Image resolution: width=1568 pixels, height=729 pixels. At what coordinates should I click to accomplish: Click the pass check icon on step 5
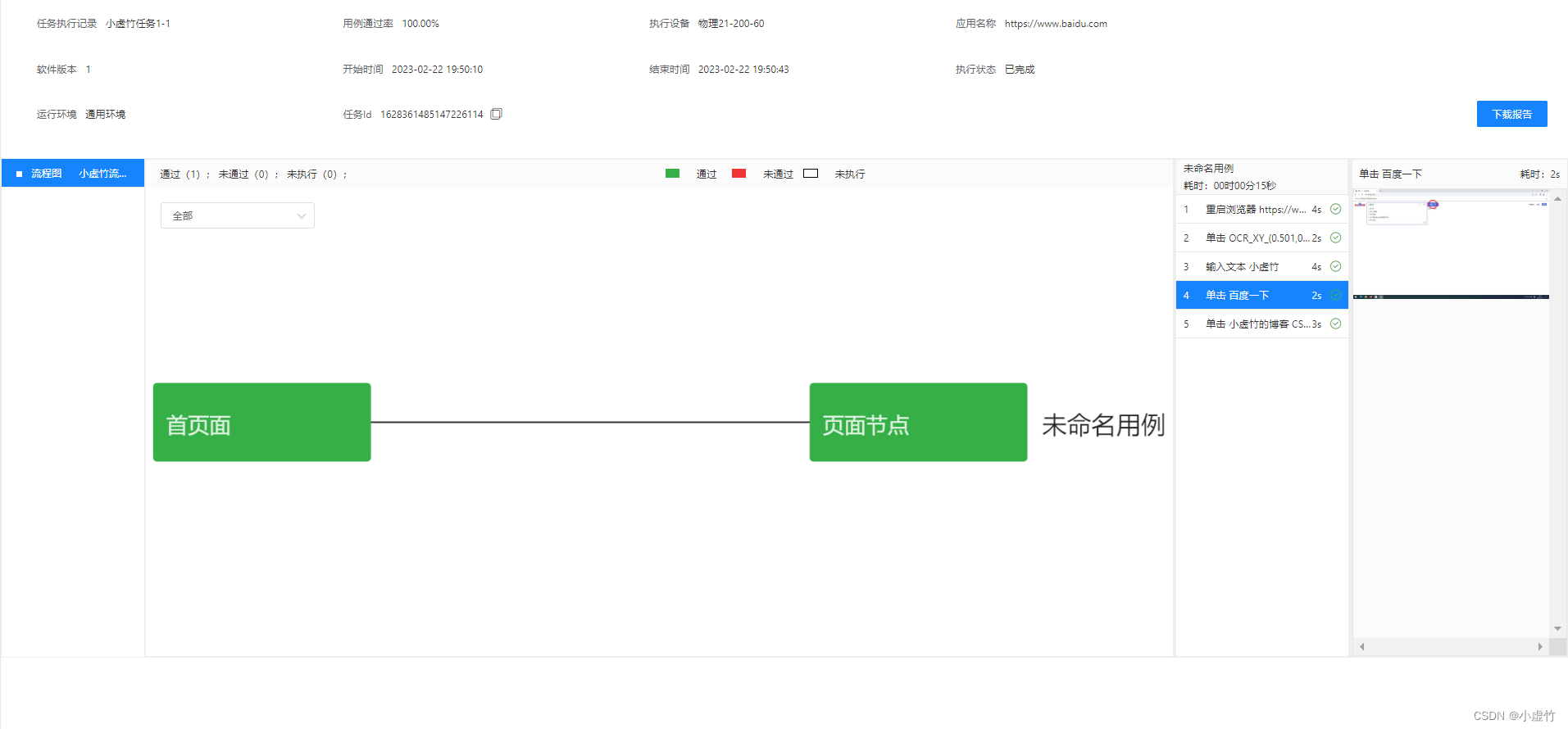[x=1335, y=324]
